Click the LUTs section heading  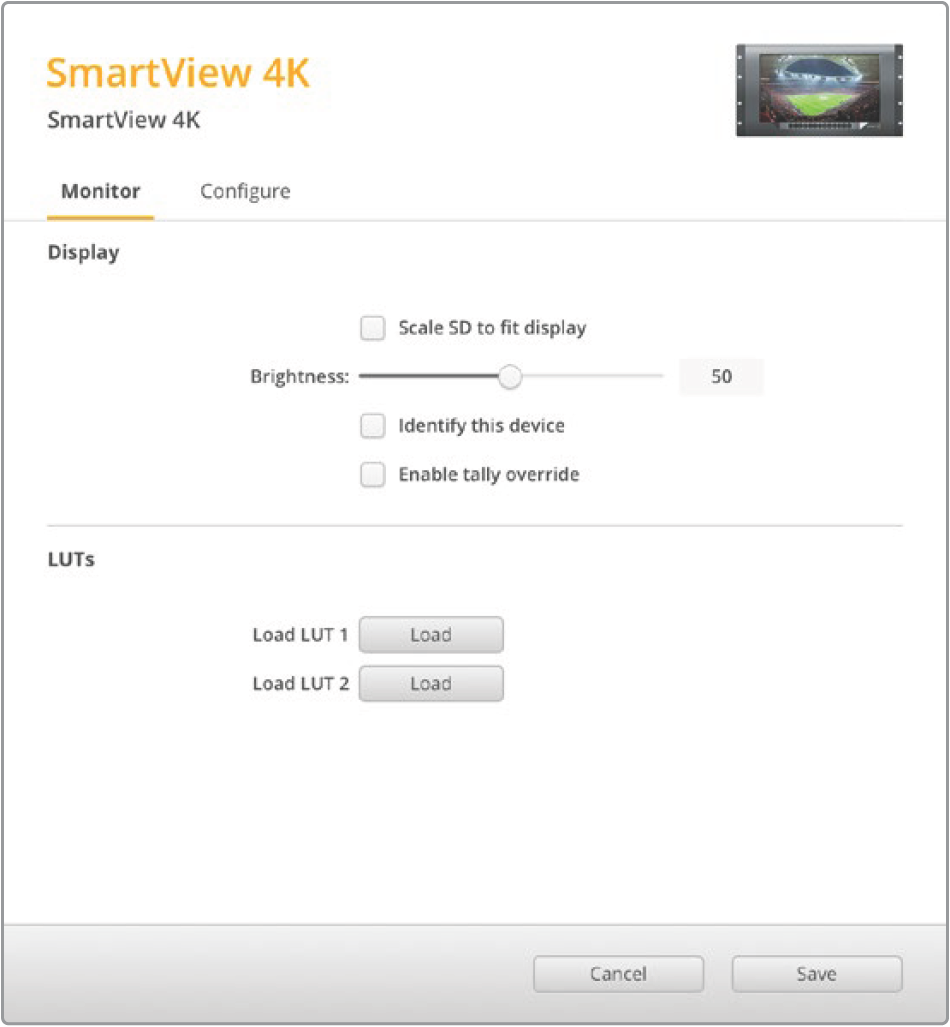point(71,560)
